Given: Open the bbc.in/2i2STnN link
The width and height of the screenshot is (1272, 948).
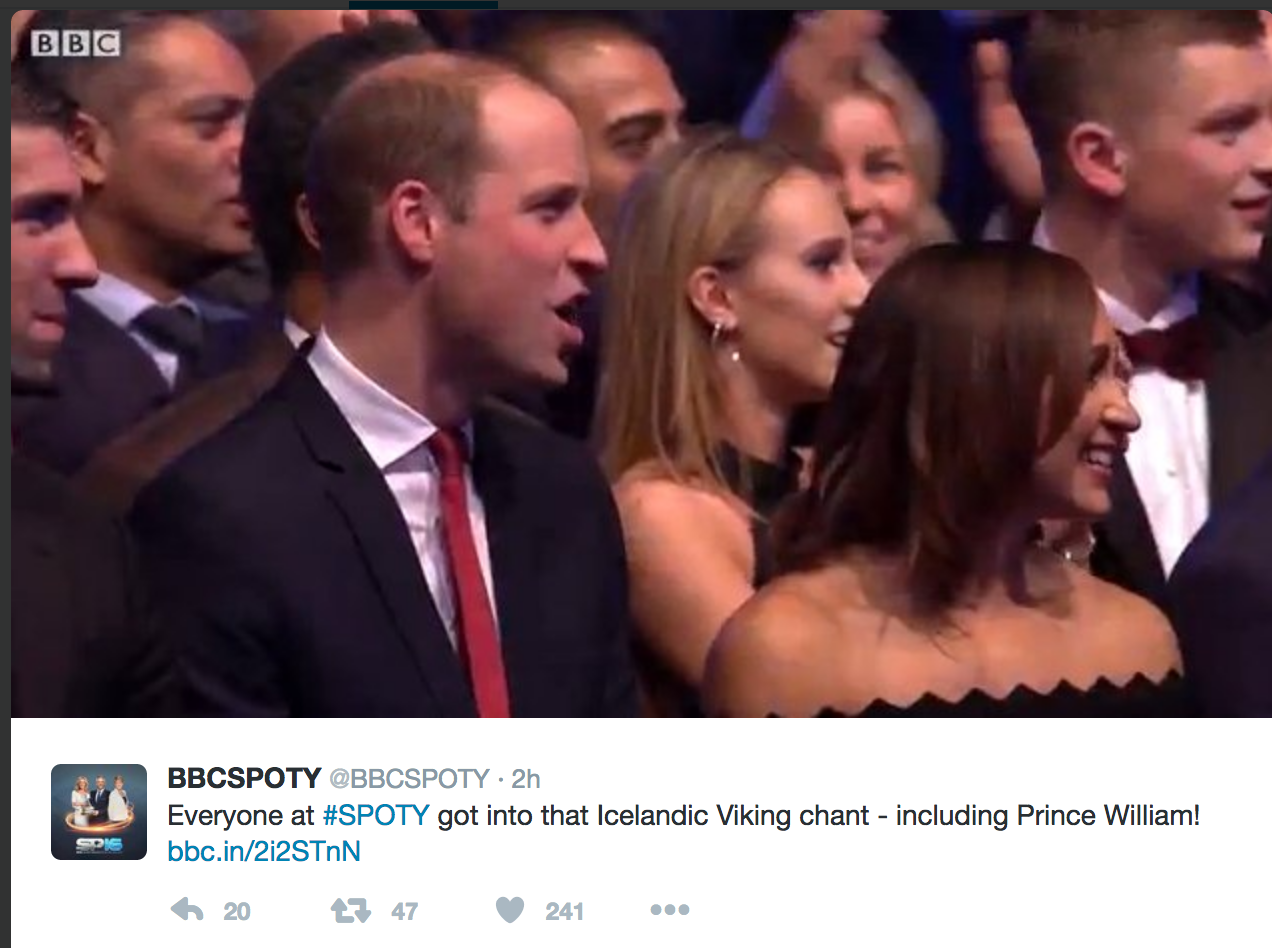Looking at the screenshot, I should point(264,852).
